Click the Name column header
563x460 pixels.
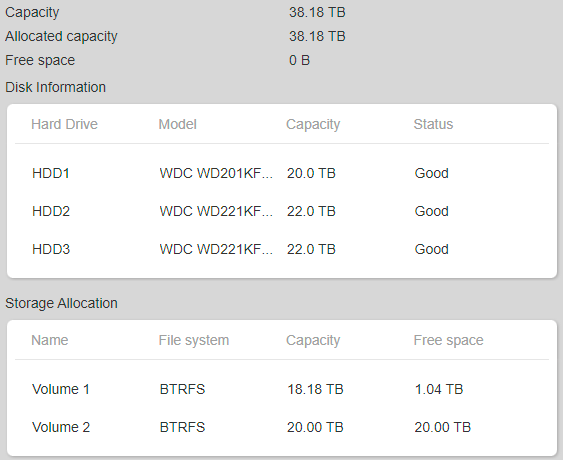pos(50,340)
